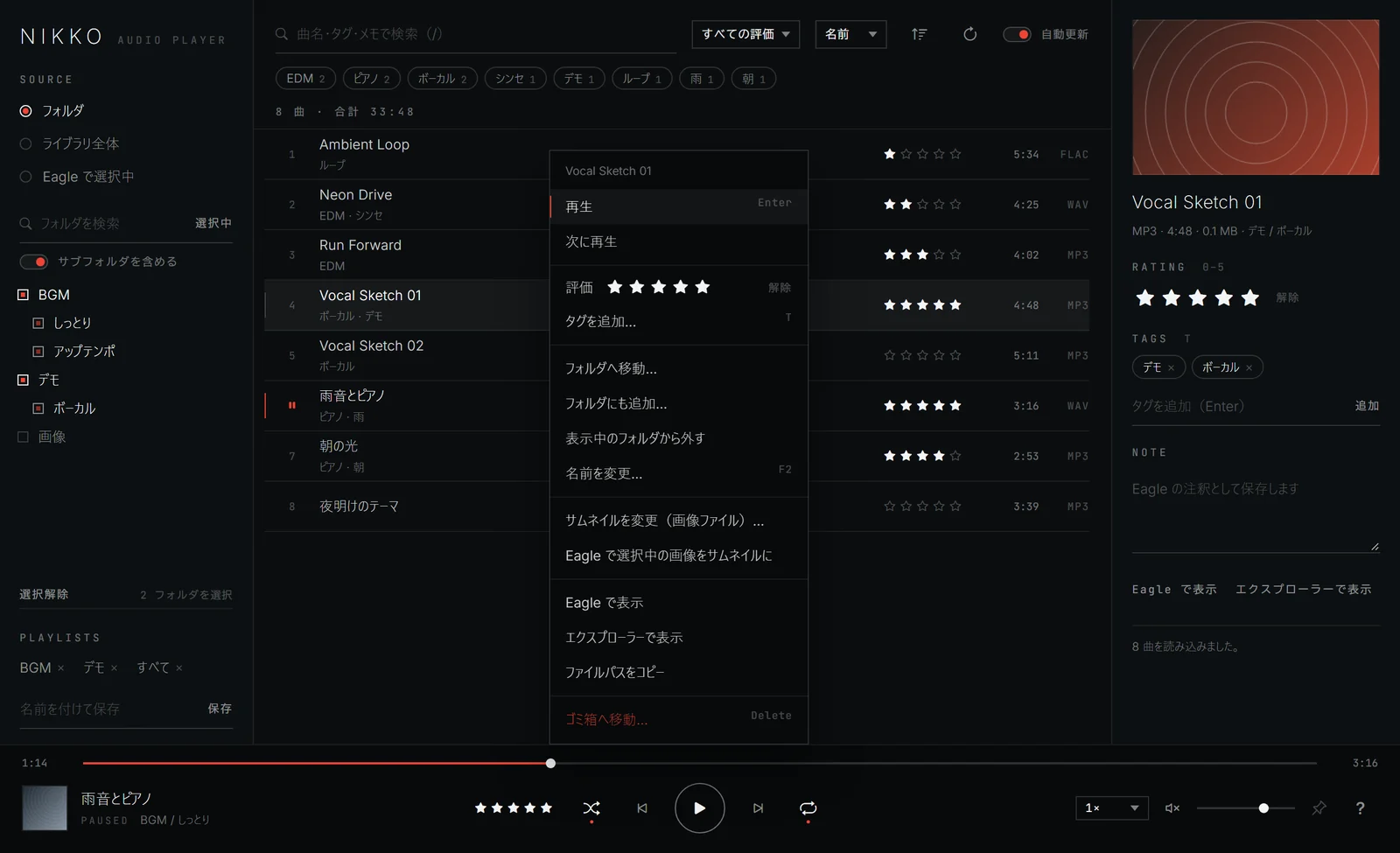1400x853 pixels.
Task: Mute audio with speaker icon
Action: coord(1172,808)
